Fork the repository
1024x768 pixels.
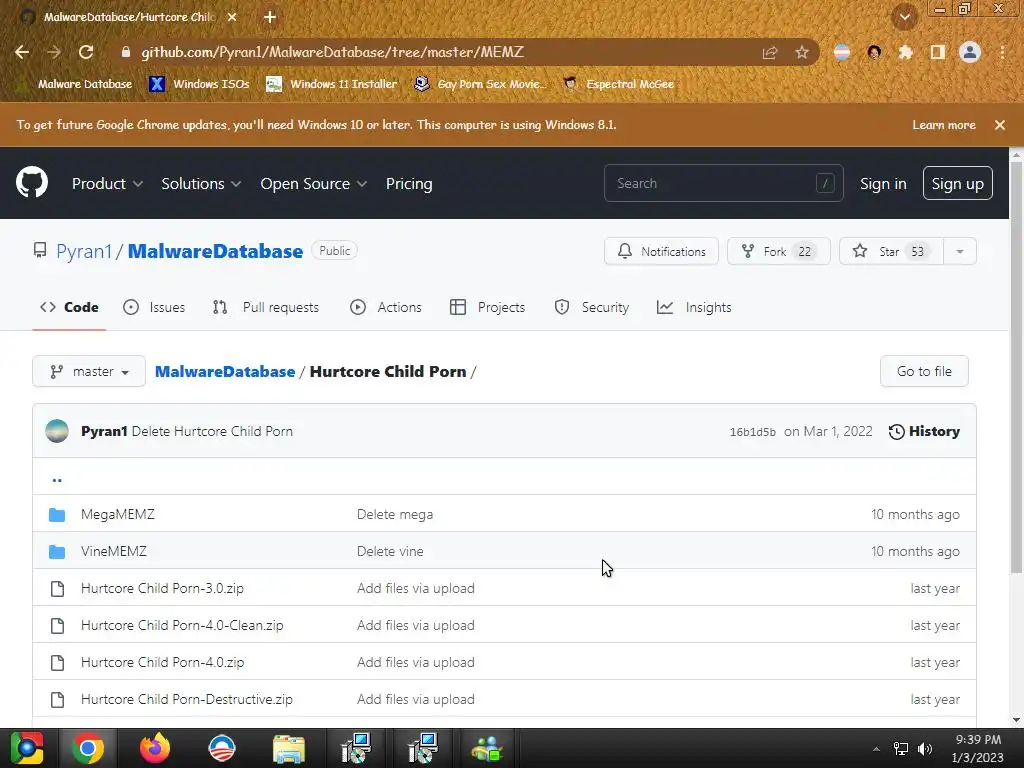pyautogui.click(x=778, y=251)
